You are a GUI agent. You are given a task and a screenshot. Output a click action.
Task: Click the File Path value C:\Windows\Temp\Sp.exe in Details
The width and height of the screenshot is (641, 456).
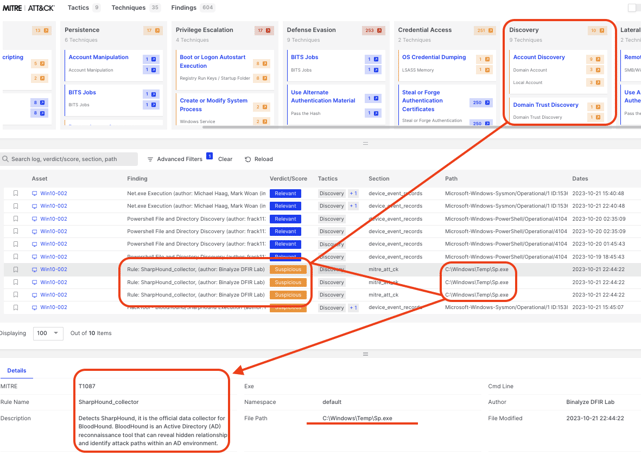pyautogui.click(x=357, y=418)
